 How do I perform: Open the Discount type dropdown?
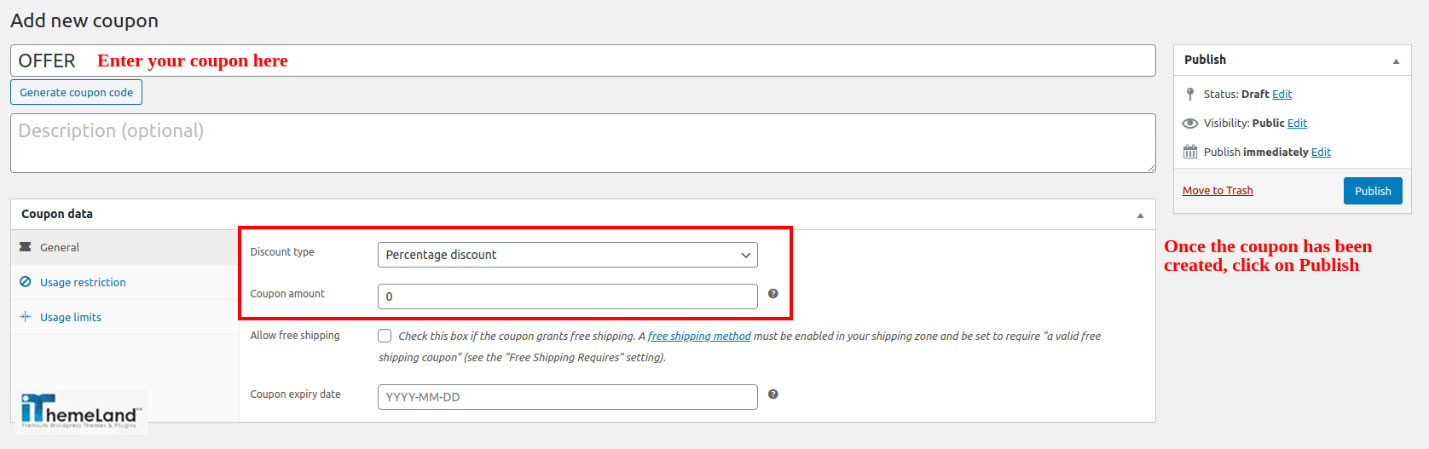pyautogui.click(x=567, y=255)
